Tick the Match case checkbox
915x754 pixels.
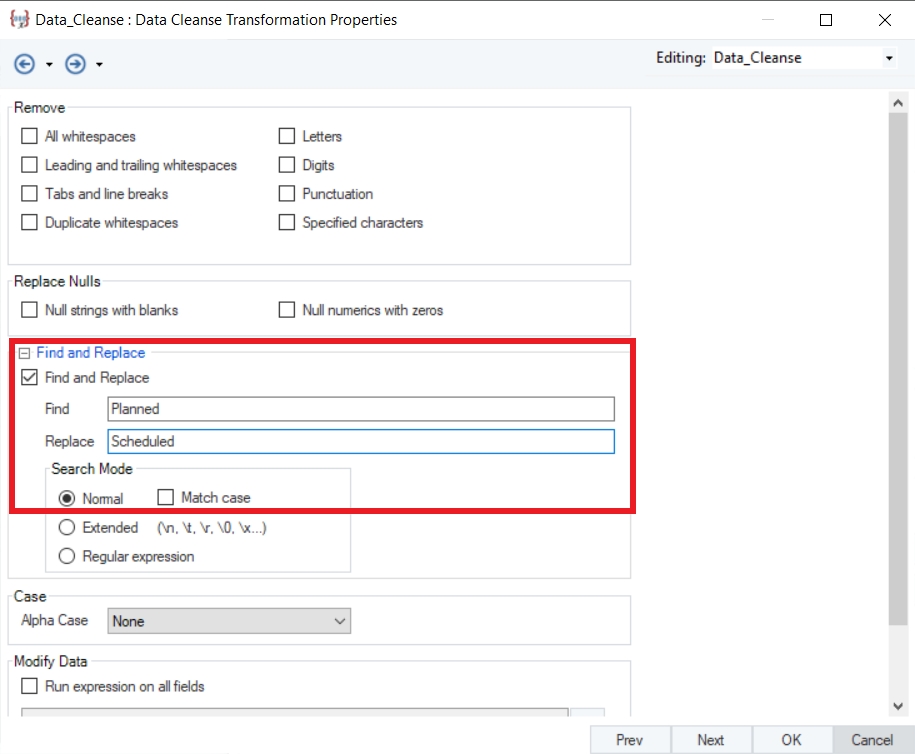pyautogui.click(x=166, y=497)
